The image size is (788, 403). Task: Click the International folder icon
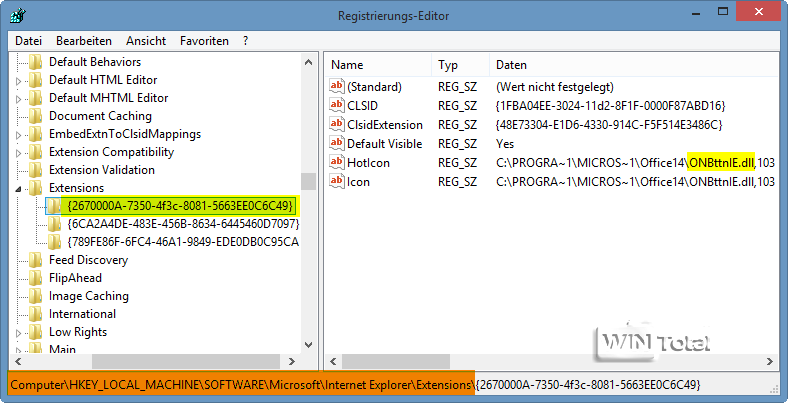35,315
